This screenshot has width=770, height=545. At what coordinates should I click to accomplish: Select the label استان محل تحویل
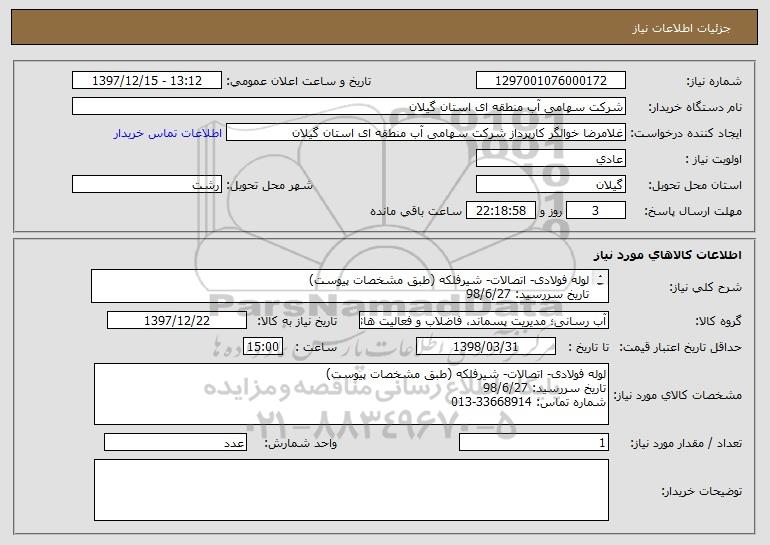[x=695, y=185]
